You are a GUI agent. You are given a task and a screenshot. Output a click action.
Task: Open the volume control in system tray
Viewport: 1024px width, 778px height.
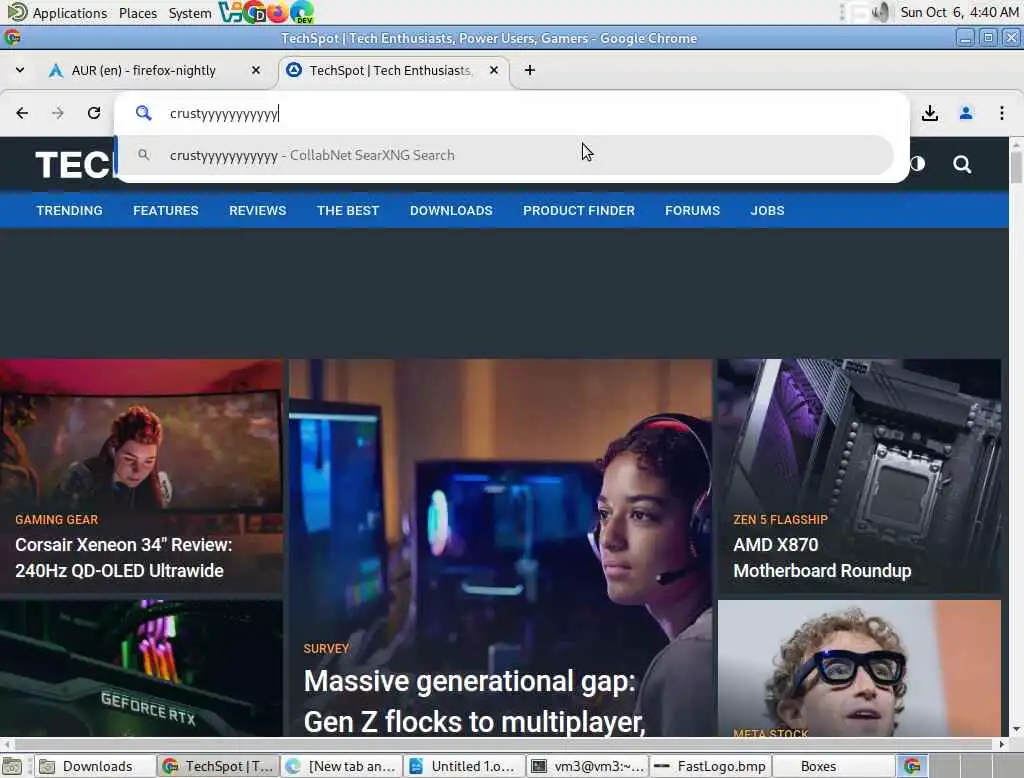(x=882, y=12)
